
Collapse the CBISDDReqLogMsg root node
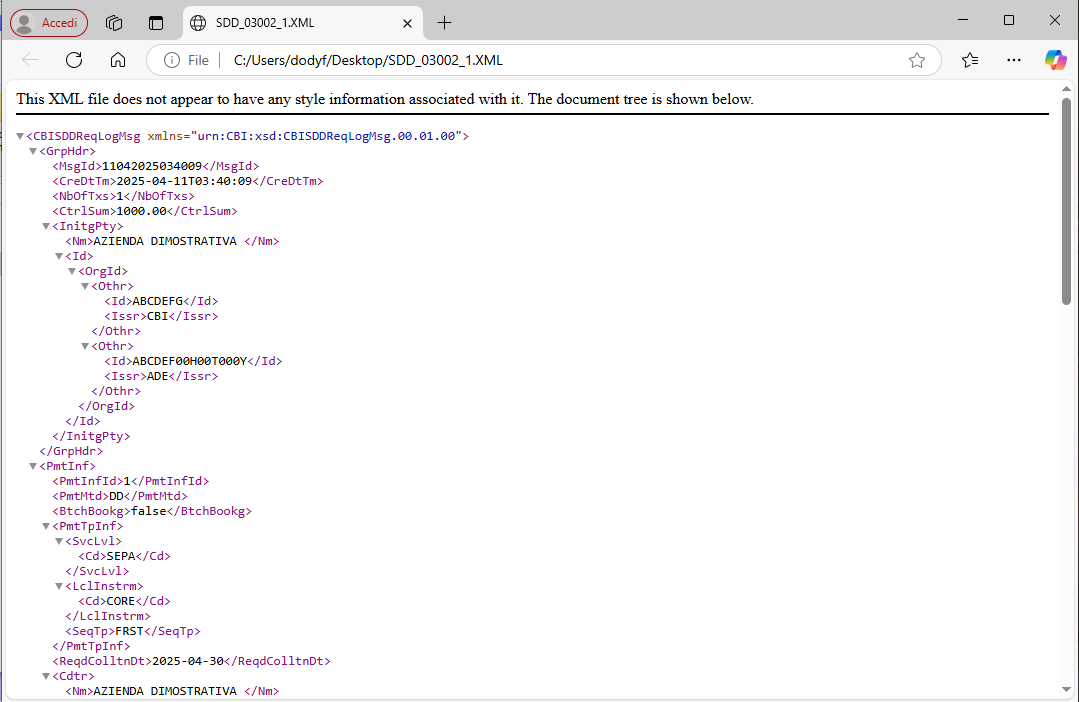pyautogui.click(x=20, y=136)
